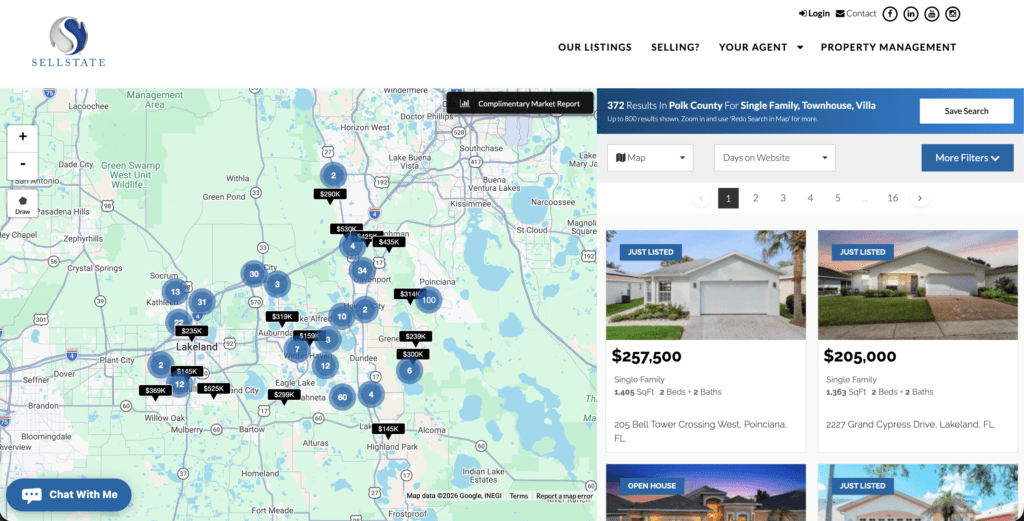The width and height of the screenshot is (1024, 521).
Task: Click the Sellstate logo
Action: 69,42
